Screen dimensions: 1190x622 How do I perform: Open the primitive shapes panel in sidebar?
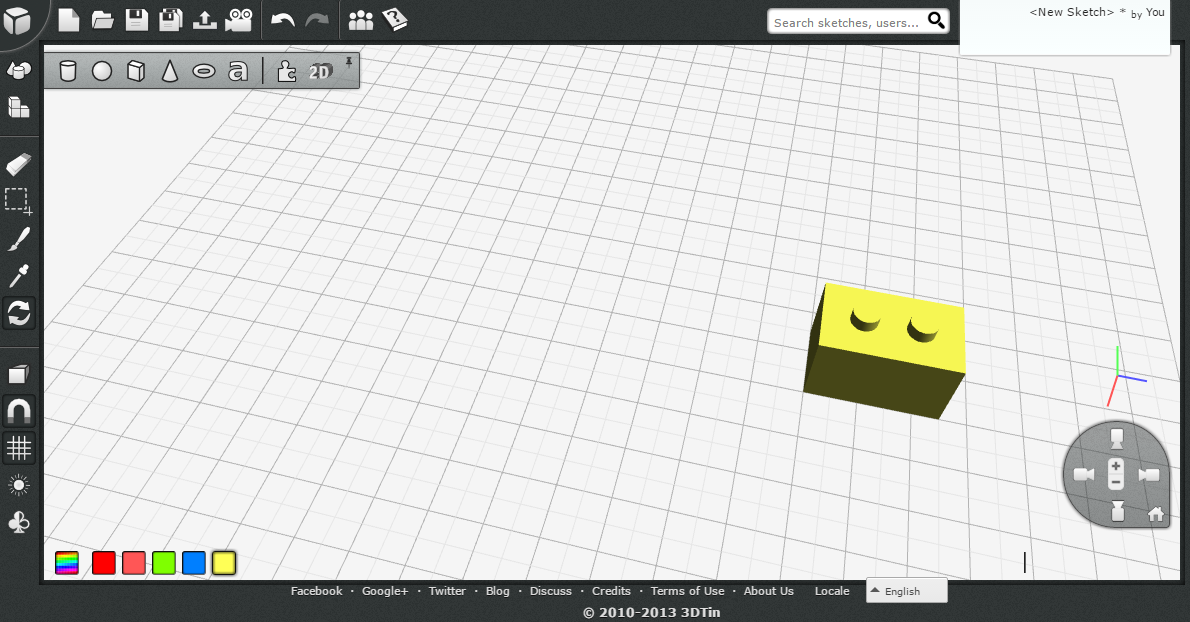coord(18,71)
